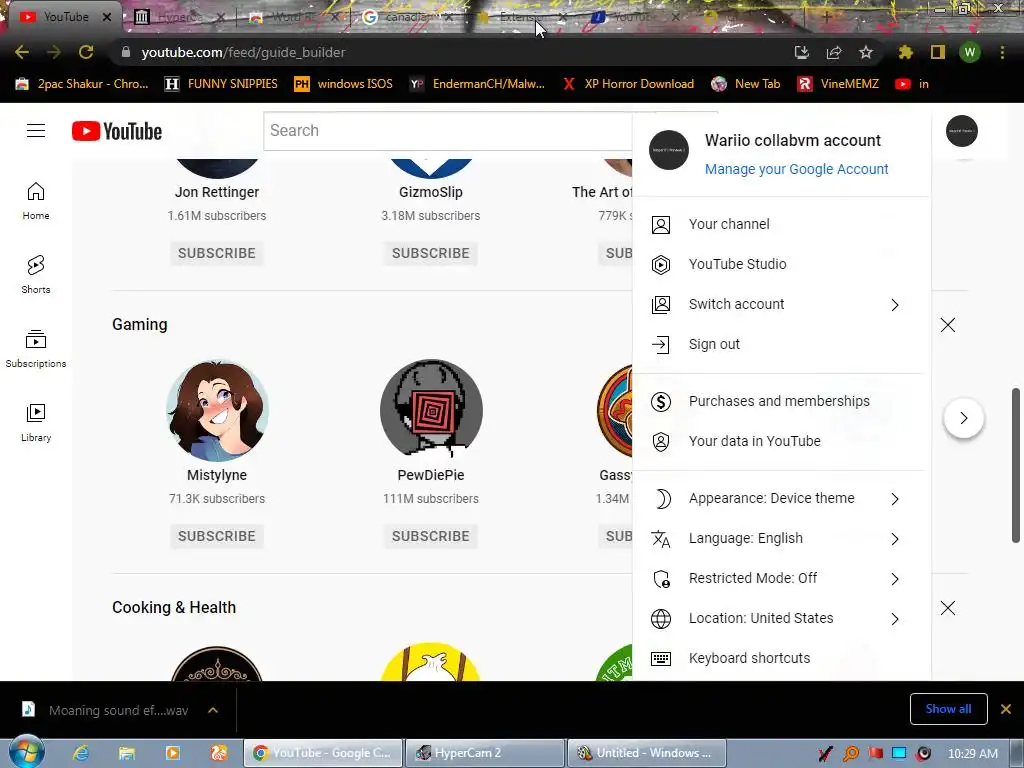Image resolution: width=1024 pixels, height=768 pixels.
Task: Subscribe to Jon Rettinger
Action: click(217, 253)
